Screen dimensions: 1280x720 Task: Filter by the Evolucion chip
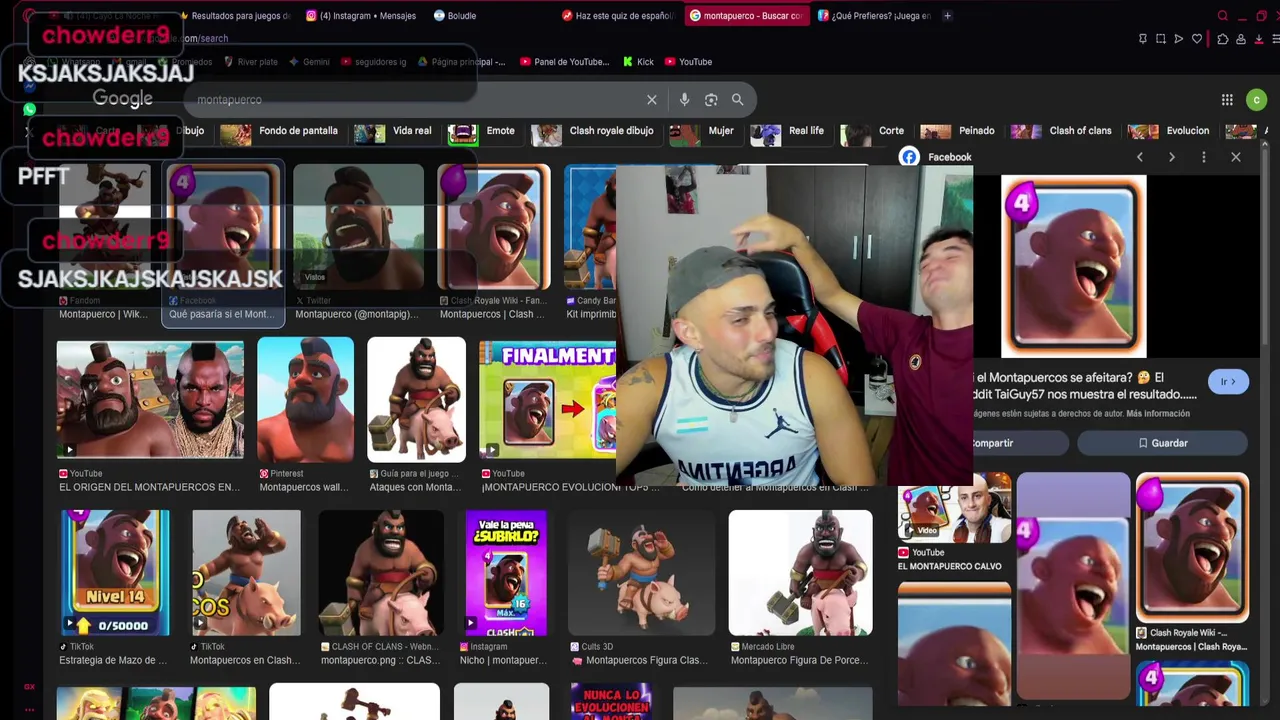1170,132
